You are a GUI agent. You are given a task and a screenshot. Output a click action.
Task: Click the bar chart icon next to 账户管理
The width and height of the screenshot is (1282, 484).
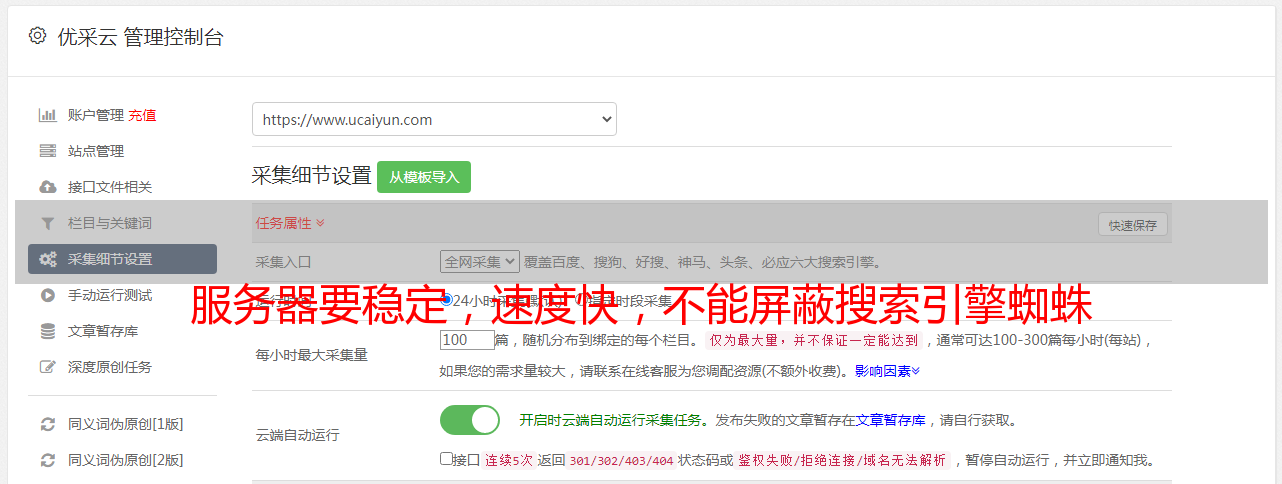coord(47,115)
